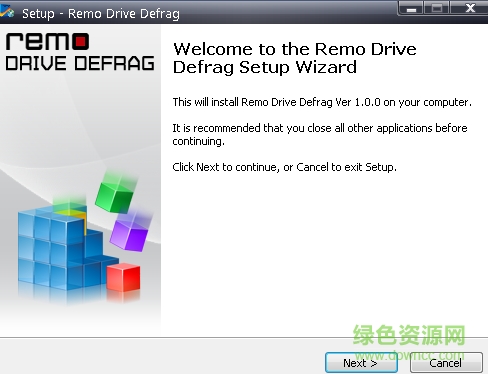Image resolution: width=488 pixels, height=374 pixels.
Task: Click the "Welcome to the Remo Drive Defrag Setup Wizard" heading
Action: pyautogui.click(x=295, y=58)
